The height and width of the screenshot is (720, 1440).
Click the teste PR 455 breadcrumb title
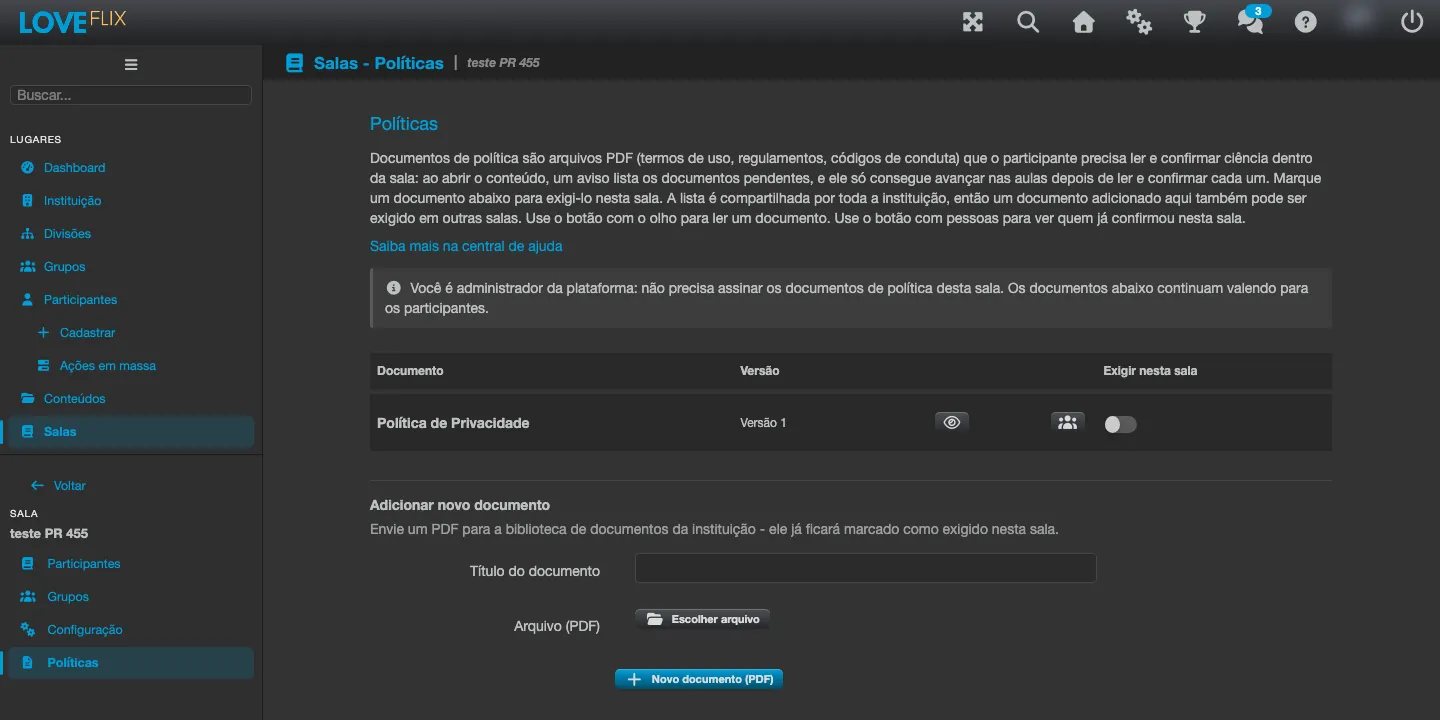503,63
